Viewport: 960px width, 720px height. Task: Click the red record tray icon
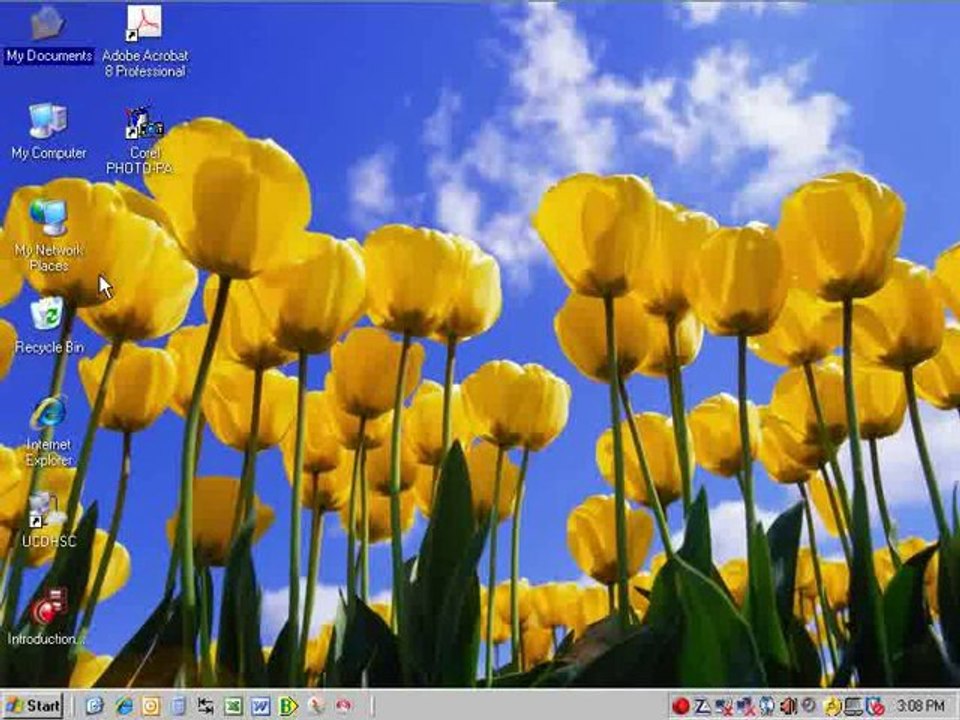pyautogui.click(x=680, y=707)
